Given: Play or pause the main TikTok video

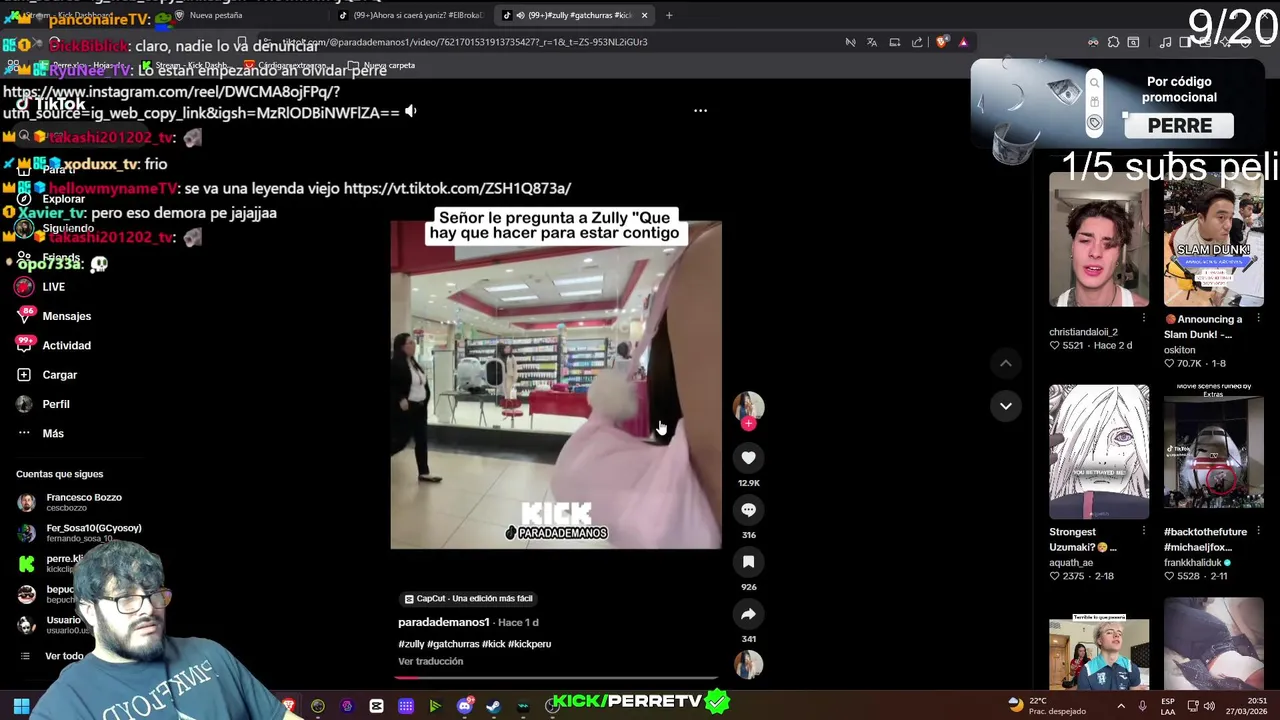Looking at the screenshot, I should pos(555,385).
